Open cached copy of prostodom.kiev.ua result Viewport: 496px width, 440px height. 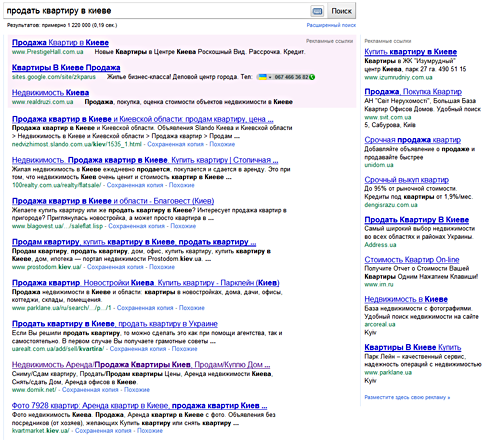(115, 267)
